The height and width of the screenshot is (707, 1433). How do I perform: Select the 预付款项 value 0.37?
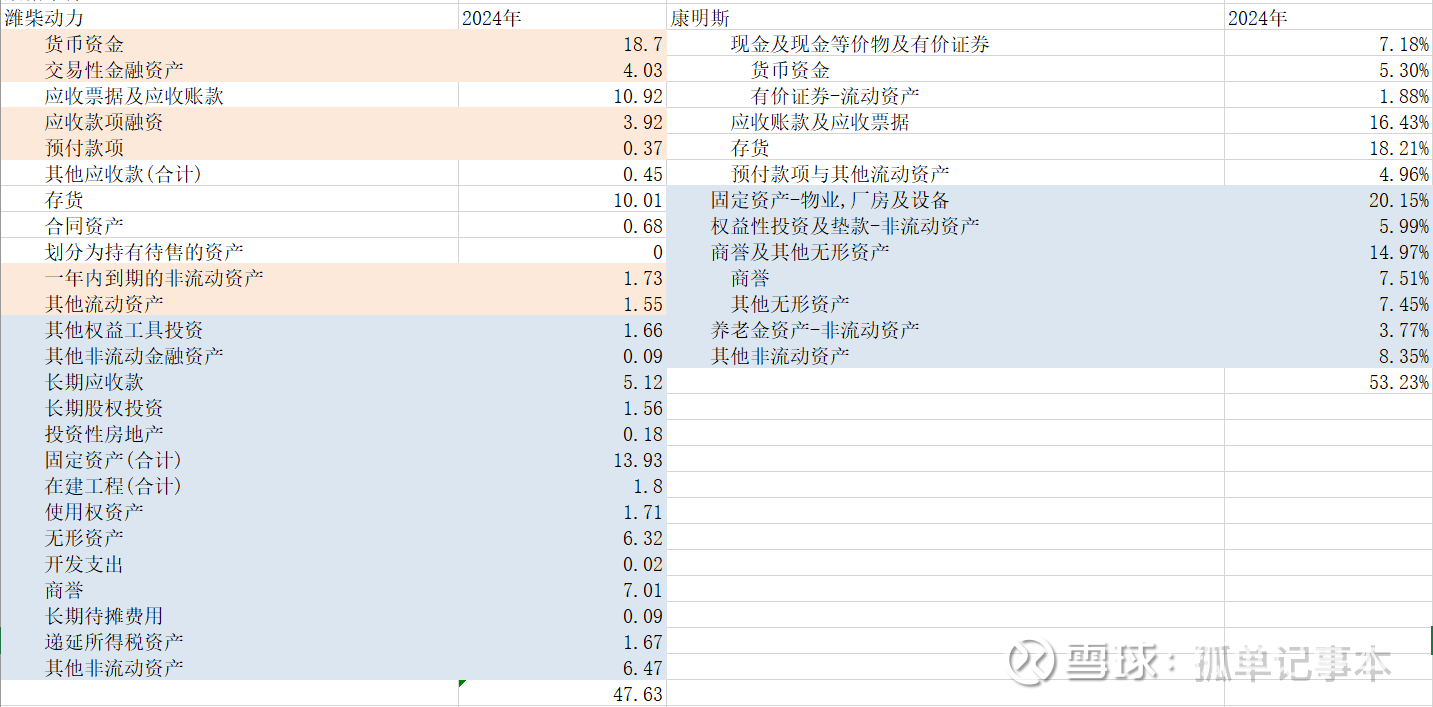[x=562, y=148]
